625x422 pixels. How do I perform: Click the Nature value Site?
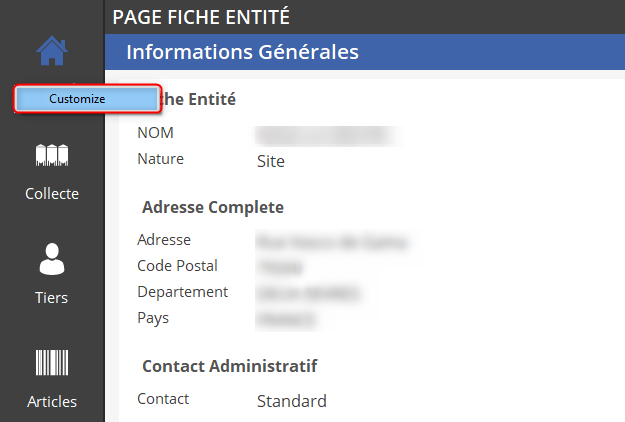click(271, 161)
